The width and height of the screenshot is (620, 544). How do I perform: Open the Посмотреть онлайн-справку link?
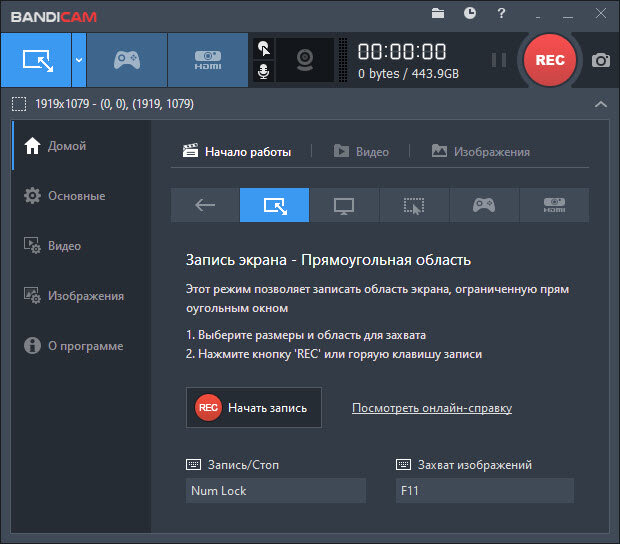pos(432,408)
